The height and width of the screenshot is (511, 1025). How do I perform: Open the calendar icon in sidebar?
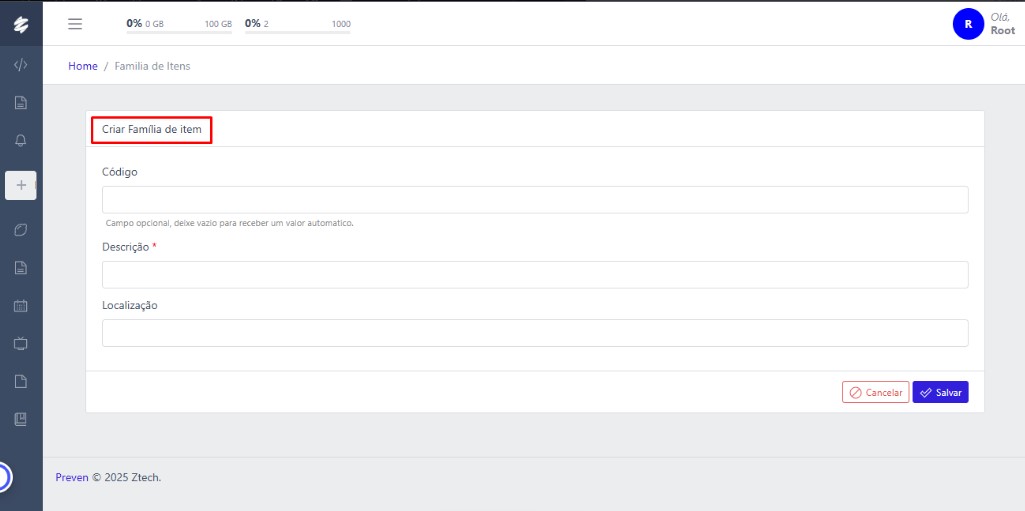pyautogui.click(x=20, y=306)
